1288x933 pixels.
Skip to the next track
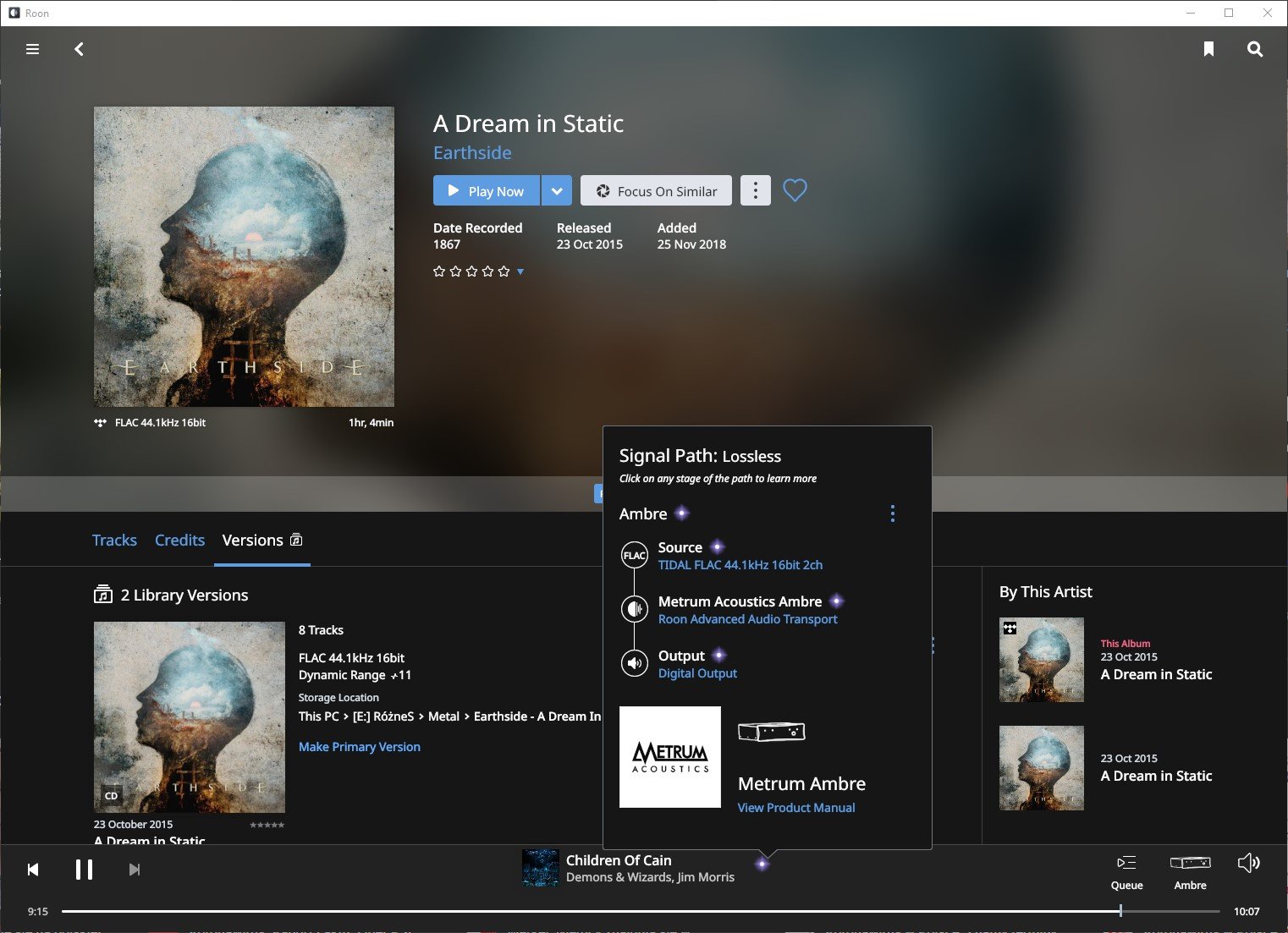tap(134, 870)
